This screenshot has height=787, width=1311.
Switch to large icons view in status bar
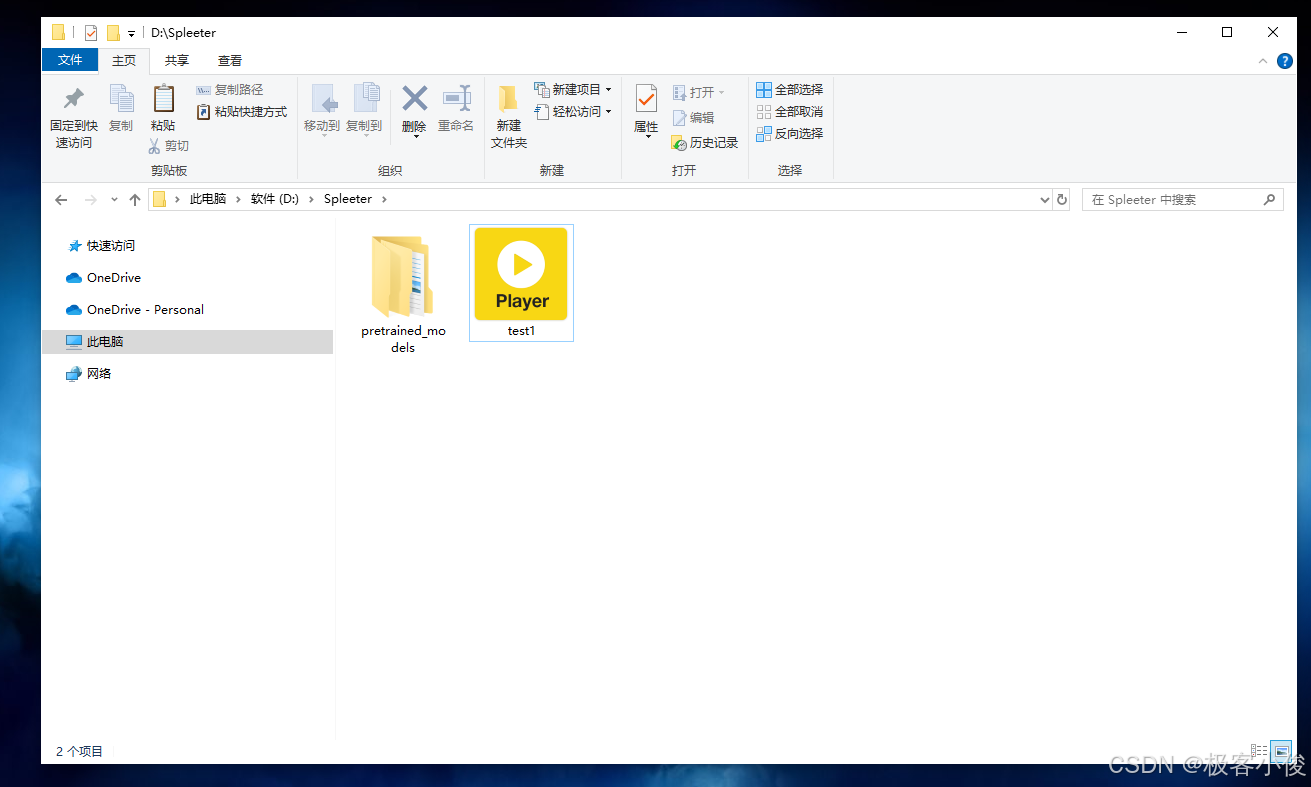1281,751
